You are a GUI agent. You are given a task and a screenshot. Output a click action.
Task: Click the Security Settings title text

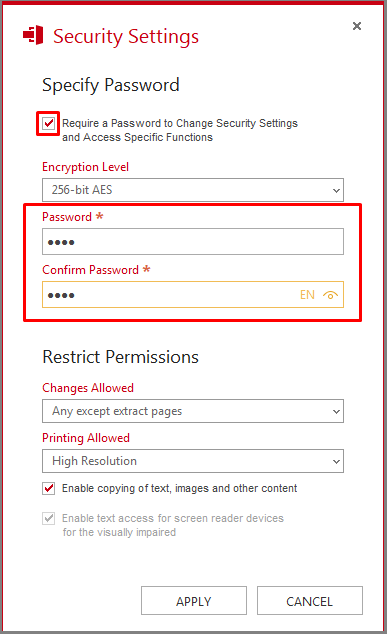(x=126, y=36)
